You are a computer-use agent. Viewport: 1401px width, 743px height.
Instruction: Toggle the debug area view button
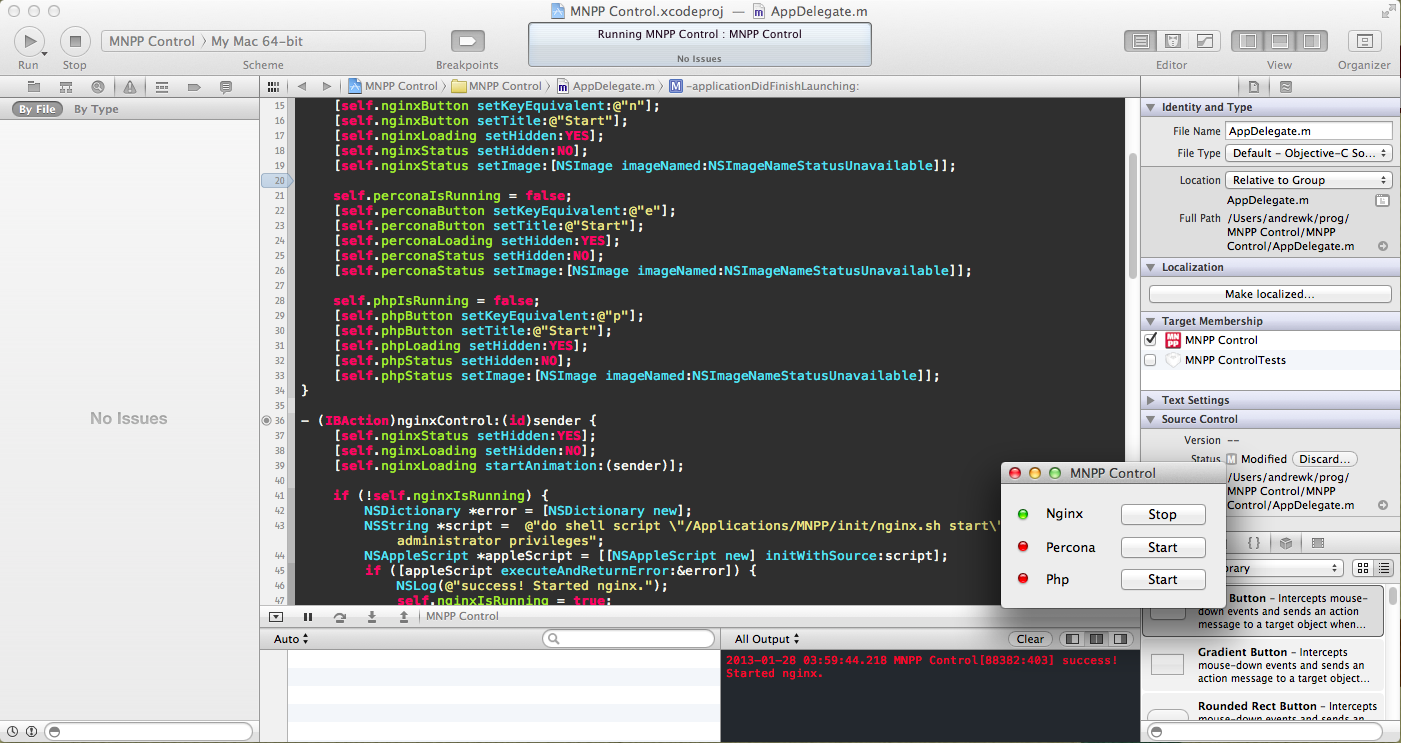point(1280,41)
